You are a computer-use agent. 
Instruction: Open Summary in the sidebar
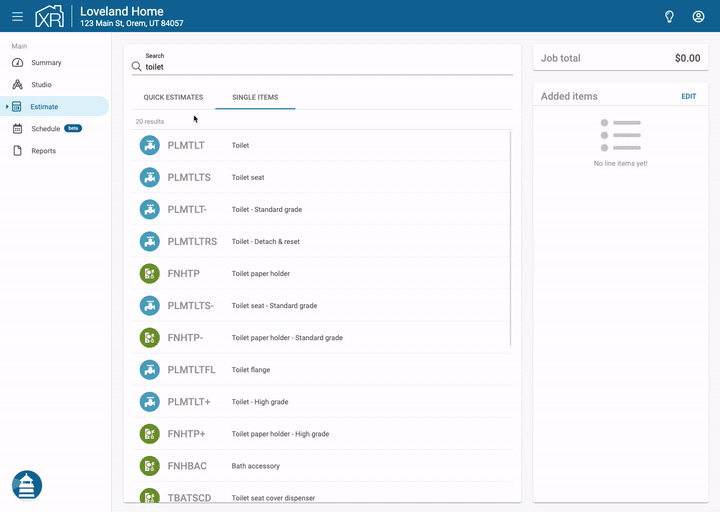coord(55,62)
